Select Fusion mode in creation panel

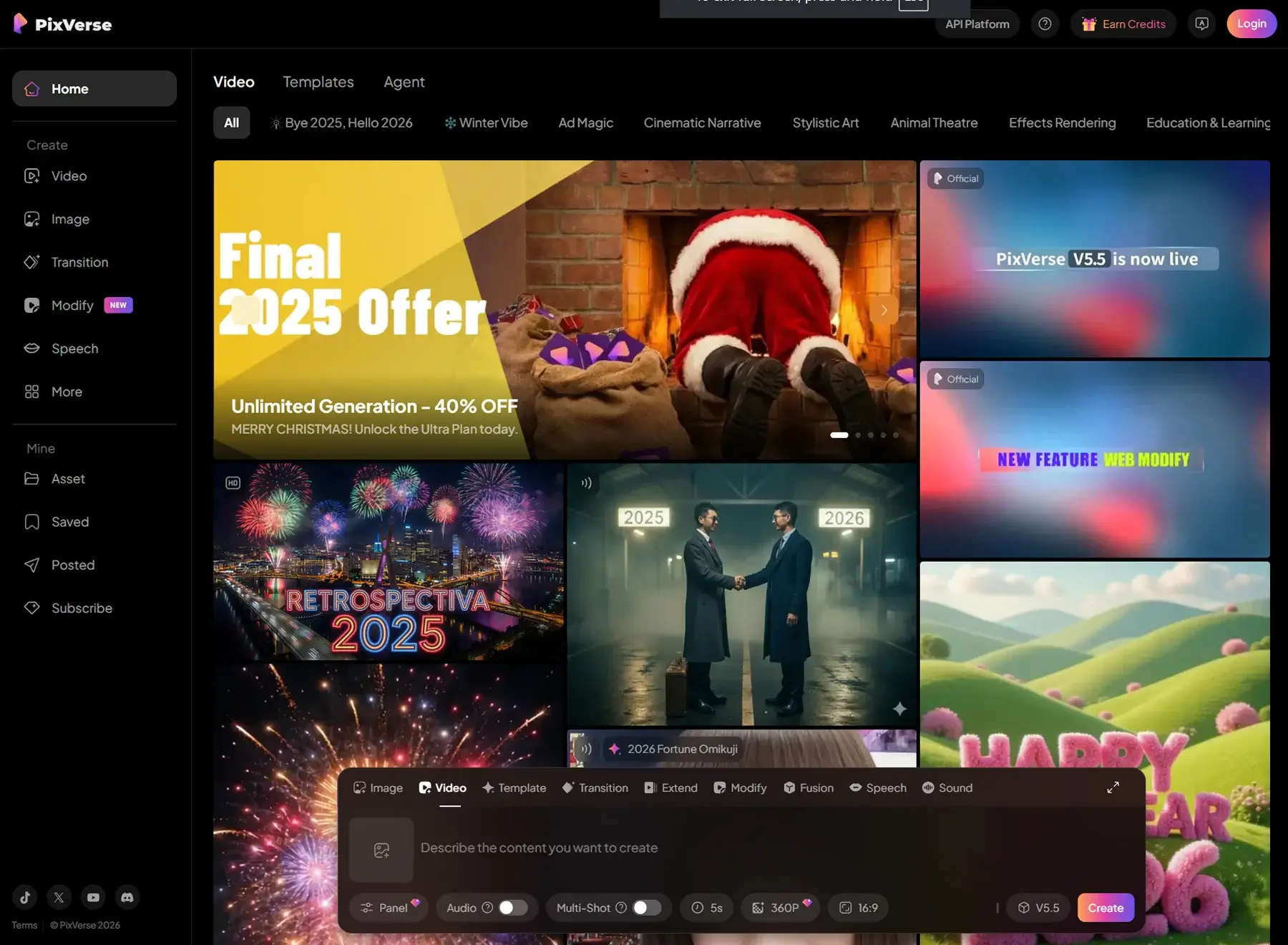(809, 787)
